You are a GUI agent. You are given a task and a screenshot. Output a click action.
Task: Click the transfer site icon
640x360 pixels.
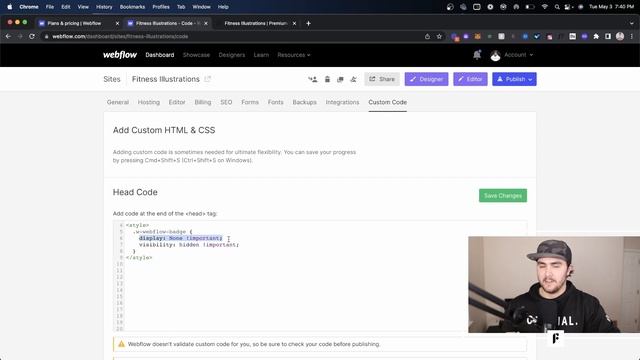pyautogui.click(x=353, y=79)
